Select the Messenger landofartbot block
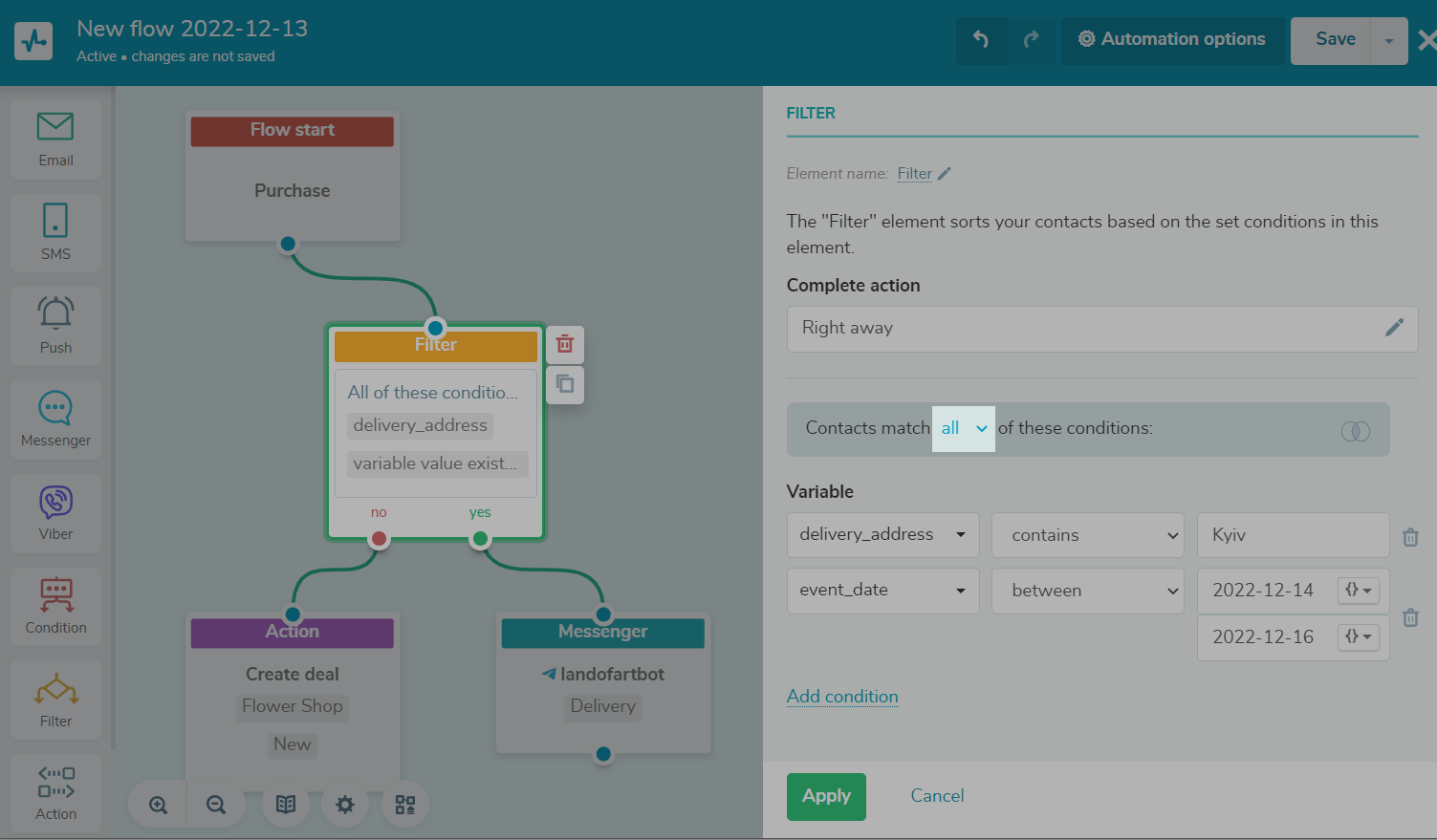This screenshot has width=1437, height=840. pos(603,682)
